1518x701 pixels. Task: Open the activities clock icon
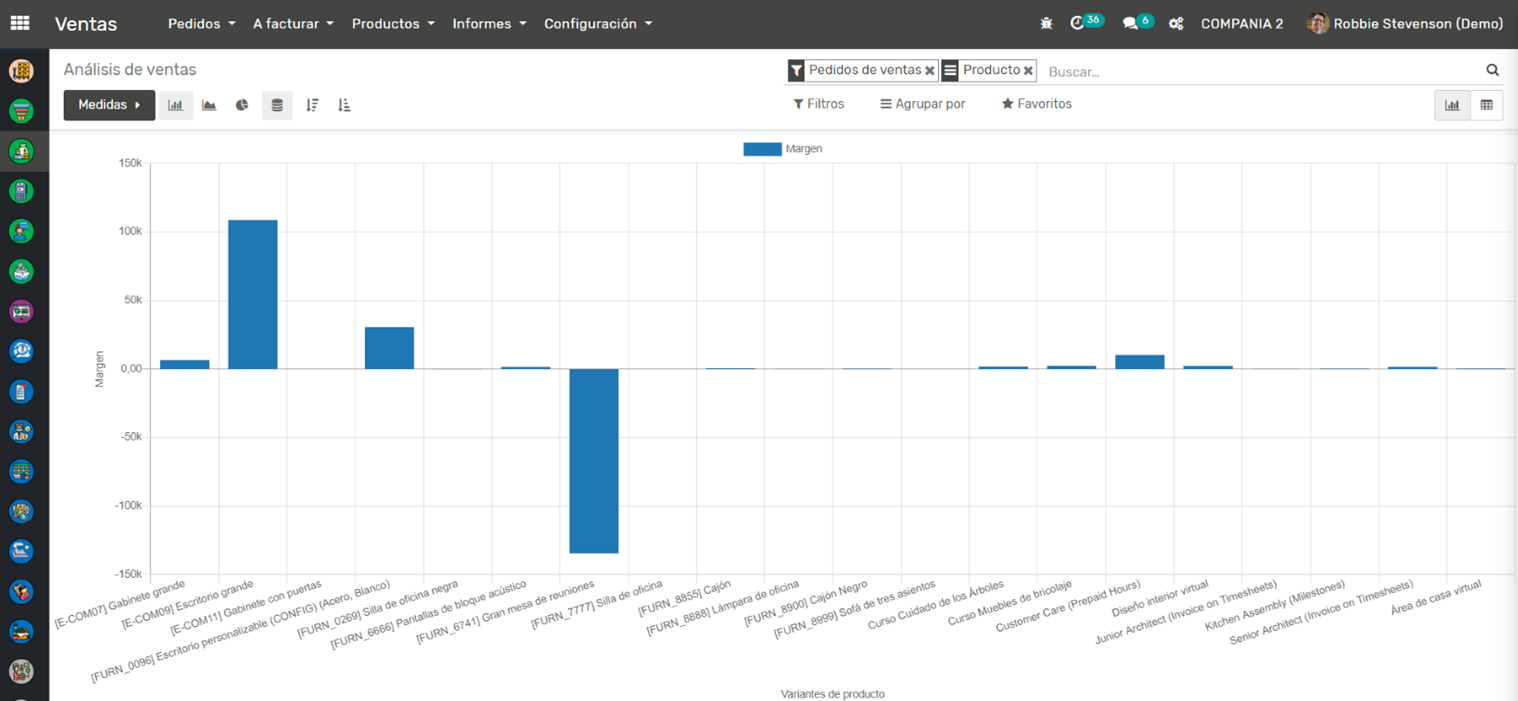pos(1077,23)
